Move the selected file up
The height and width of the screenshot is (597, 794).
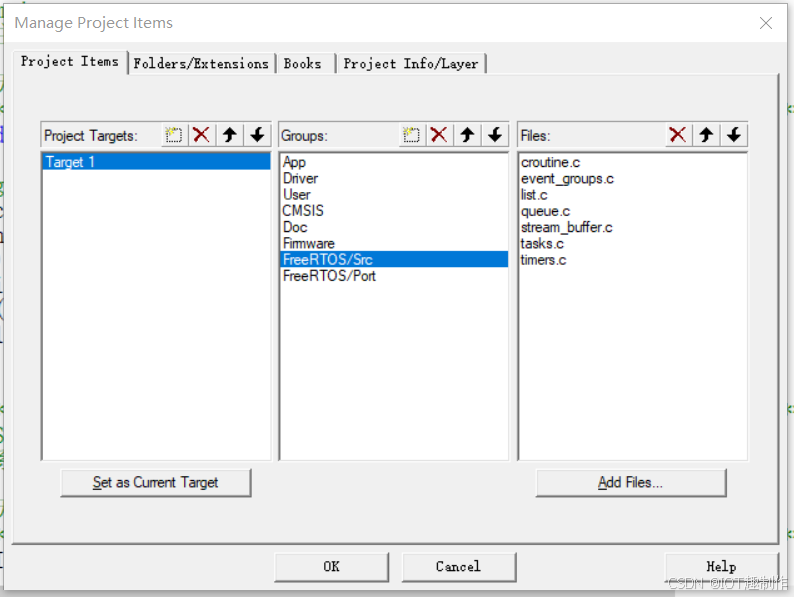[x=706, y=135]
